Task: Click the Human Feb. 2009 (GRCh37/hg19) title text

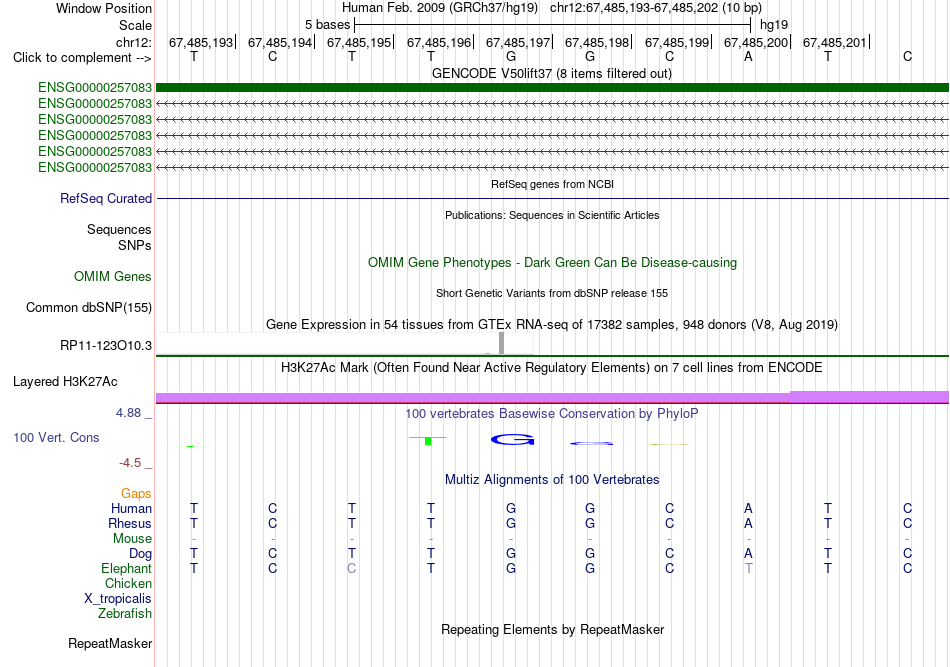Action: pos(440,8)
